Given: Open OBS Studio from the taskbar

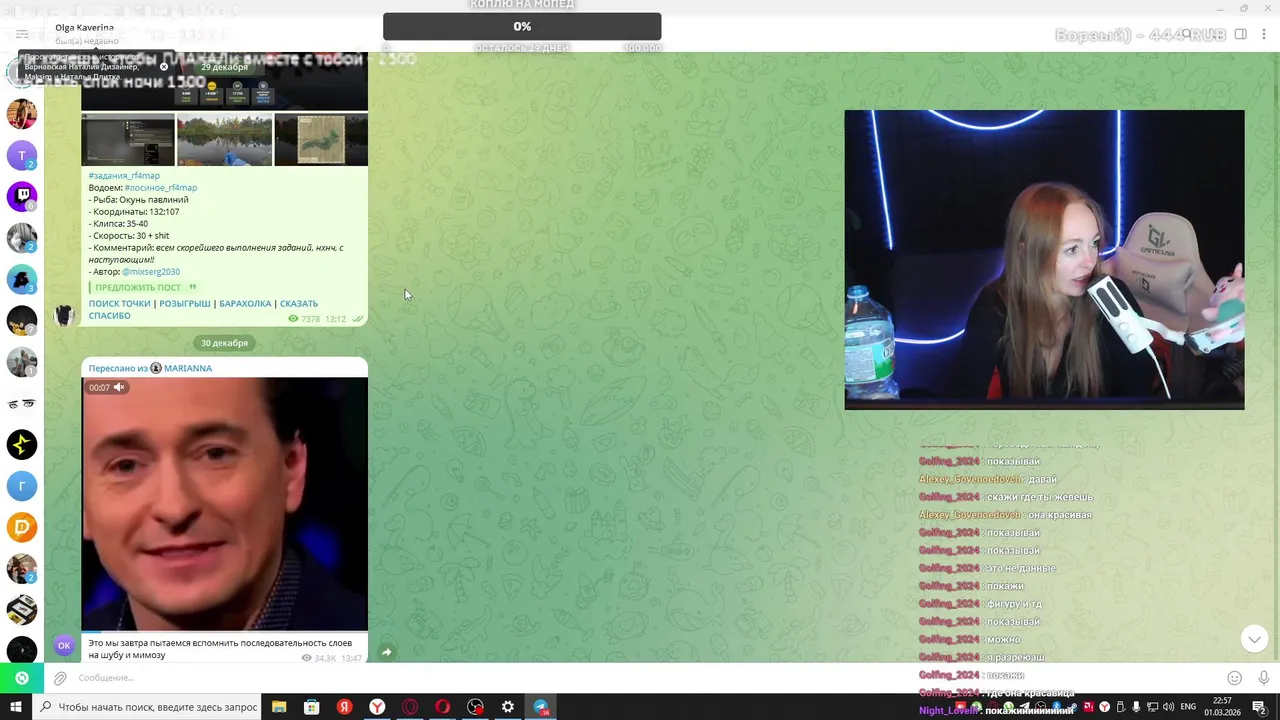Looking at the screenshot, I should point(475,707).
